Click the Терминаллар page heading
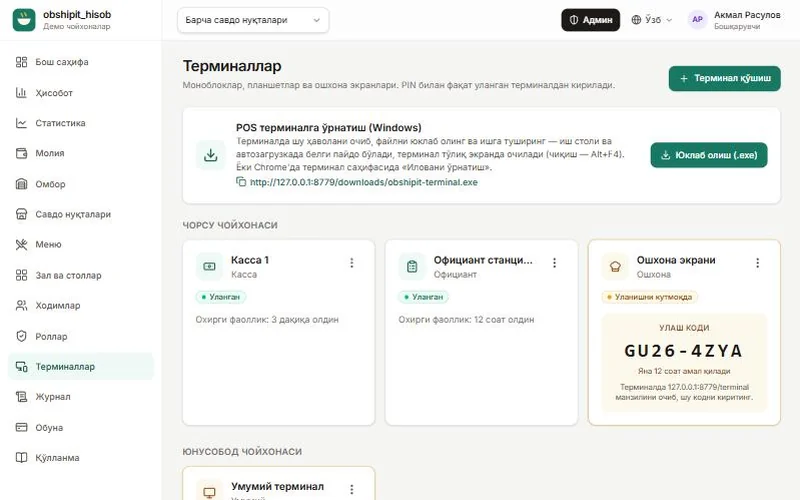The width and height of the screenshot is (800, 500). click(x=232, y=66)
